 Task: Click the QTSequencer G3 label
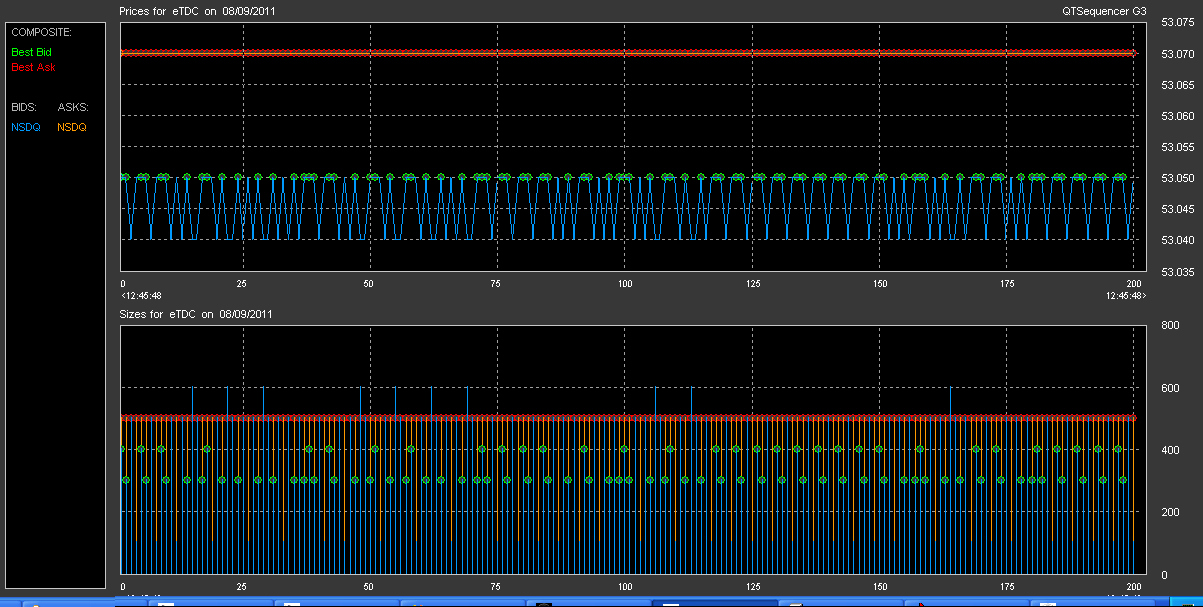tap(1105, 11)
